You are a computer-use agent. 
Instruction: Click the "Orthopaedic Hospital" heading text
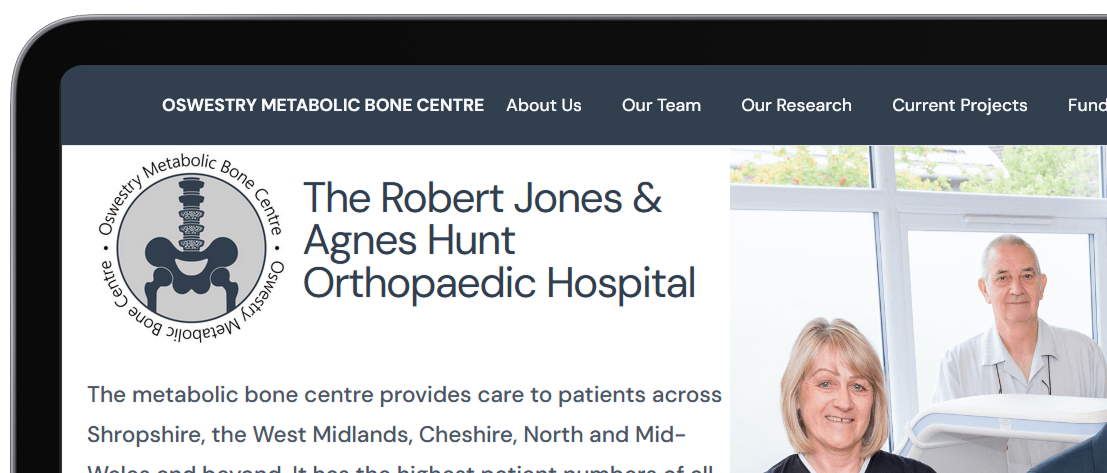coord(498,283)
